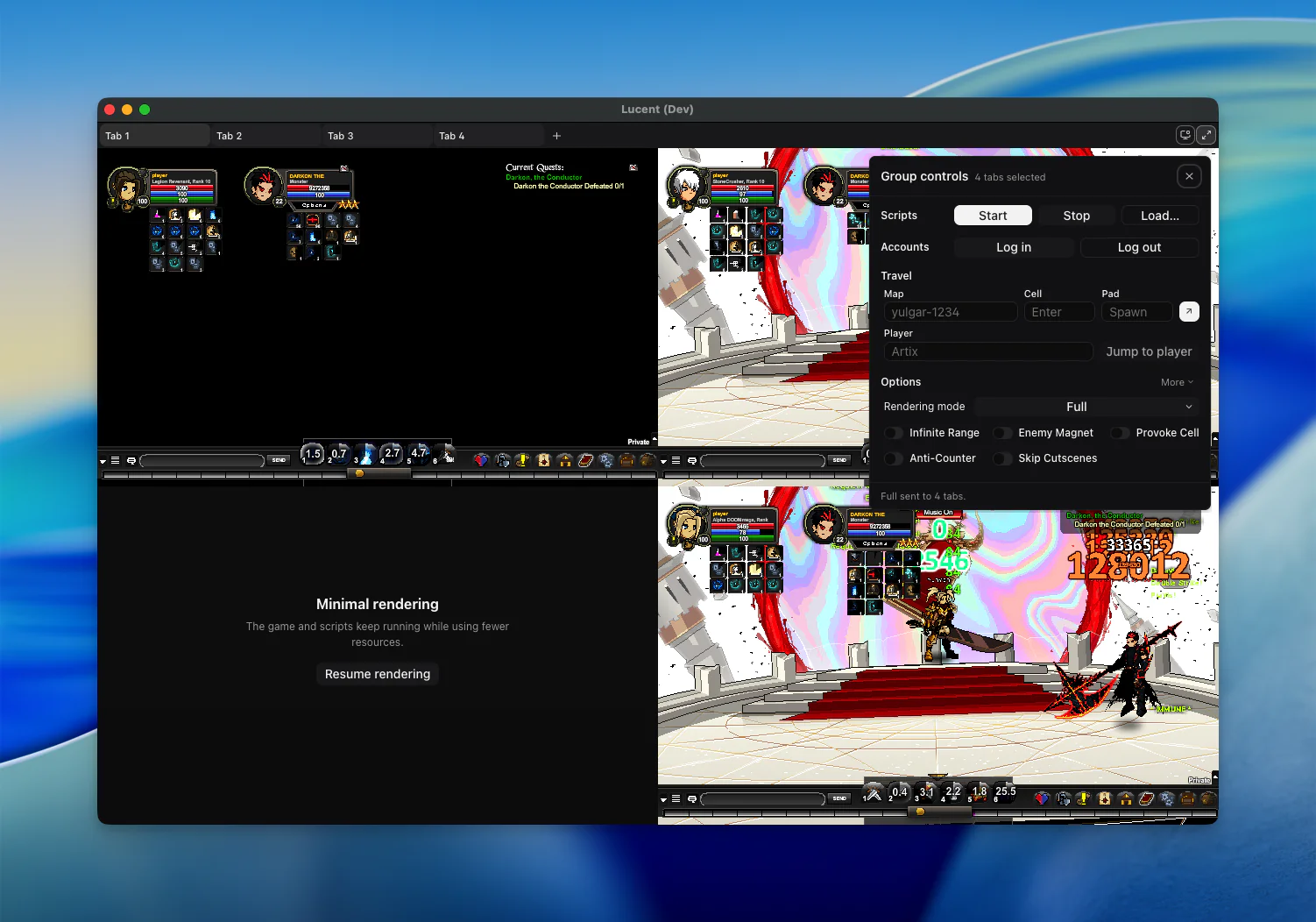Image resolution: width=1316 pixels, height=922 pixels.
Task: Use skill 3 in top-left game pane
Action: (x=365, y=453)
